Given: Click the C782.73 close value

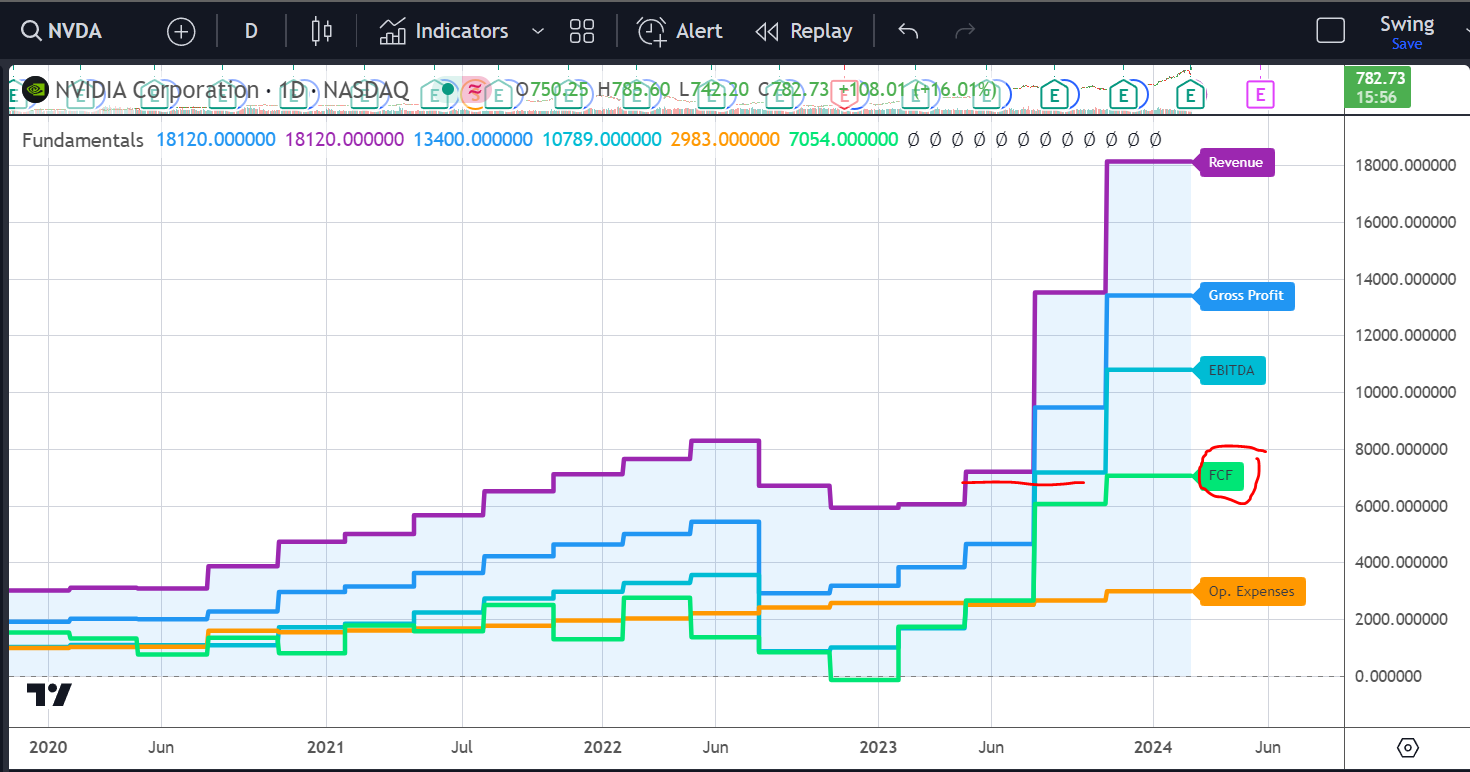Looking at the screenshot, I should coord(793,90).
